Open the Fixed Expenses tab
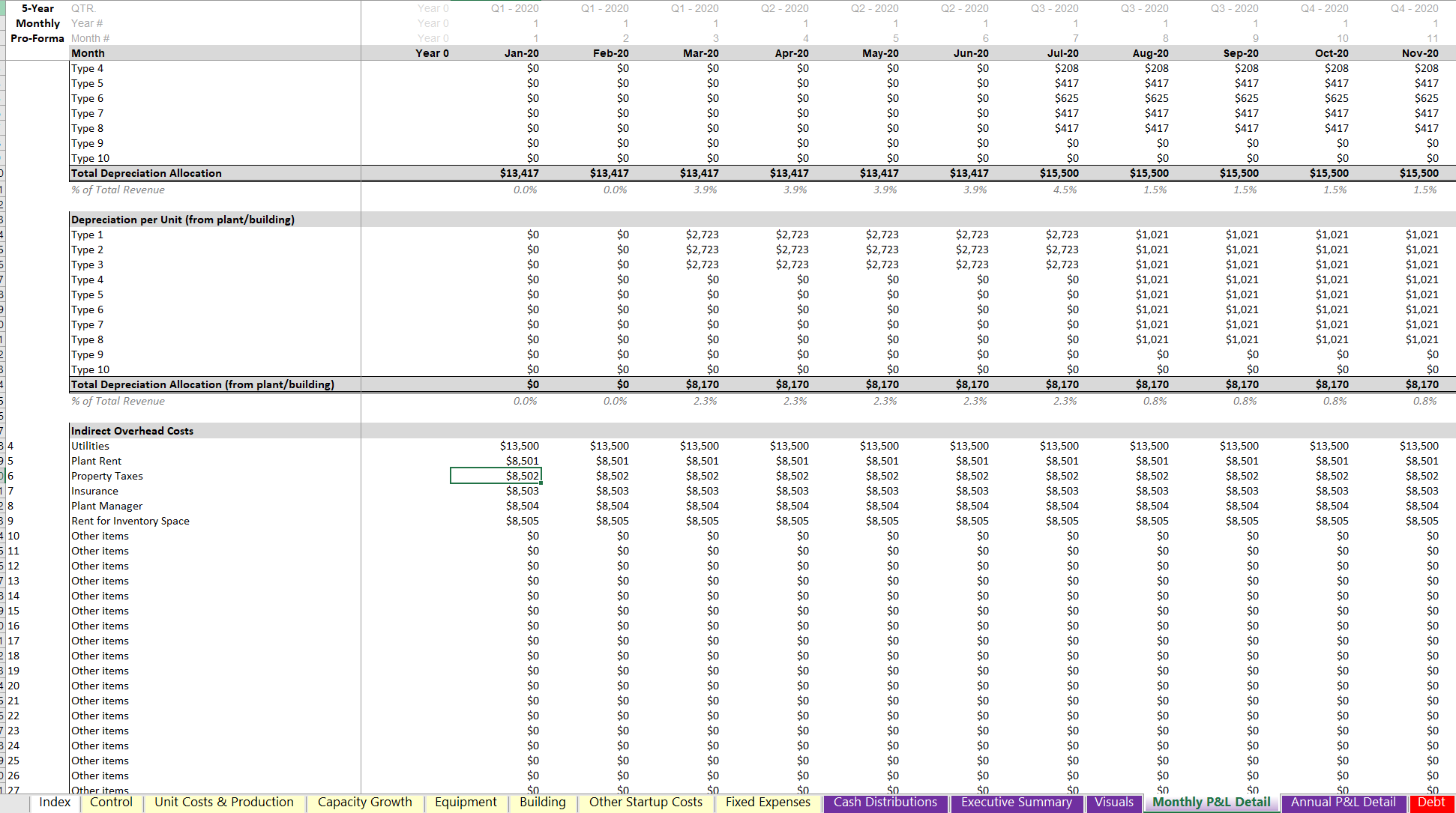Image resolution: width=1456 pixels, height=813 pixels. click(768, 803)
